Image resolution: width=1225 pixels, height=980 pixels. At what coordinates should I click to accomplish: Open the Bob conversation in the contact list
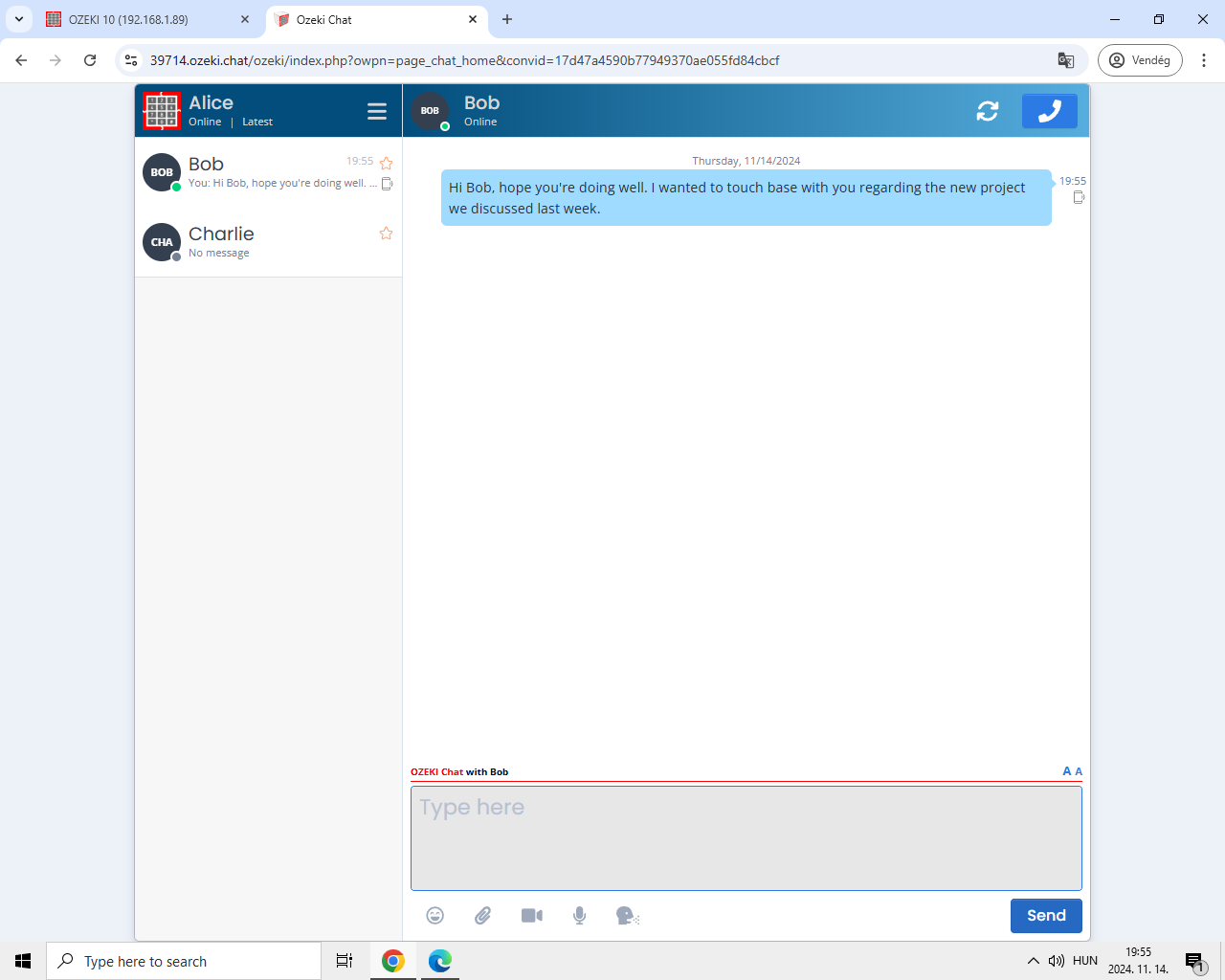point(268,172)
